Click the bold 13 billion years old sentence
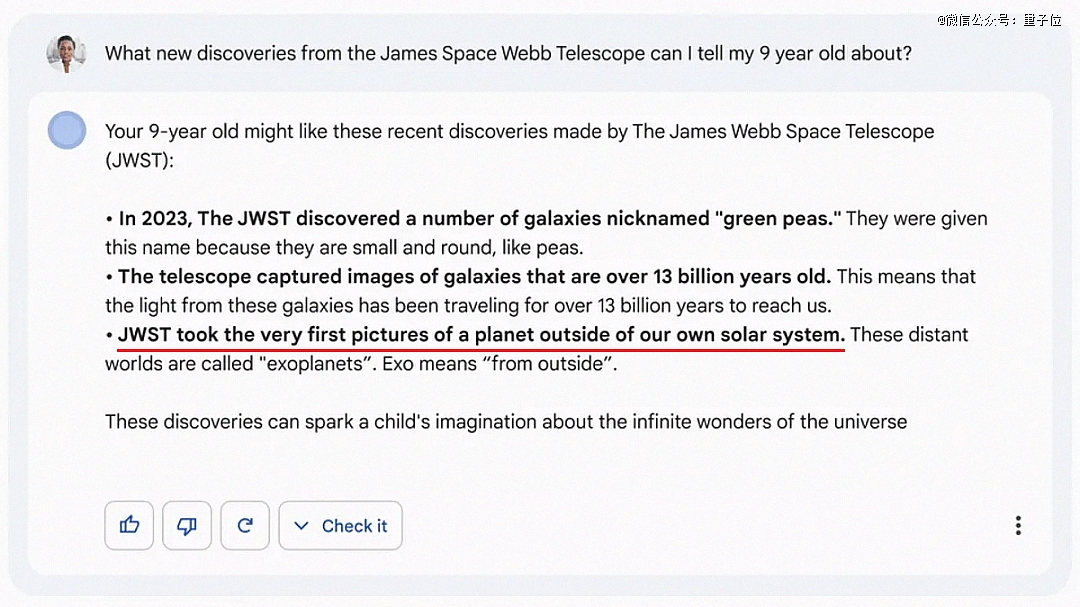The image size is (1080, 607). (x=474, y=277)
